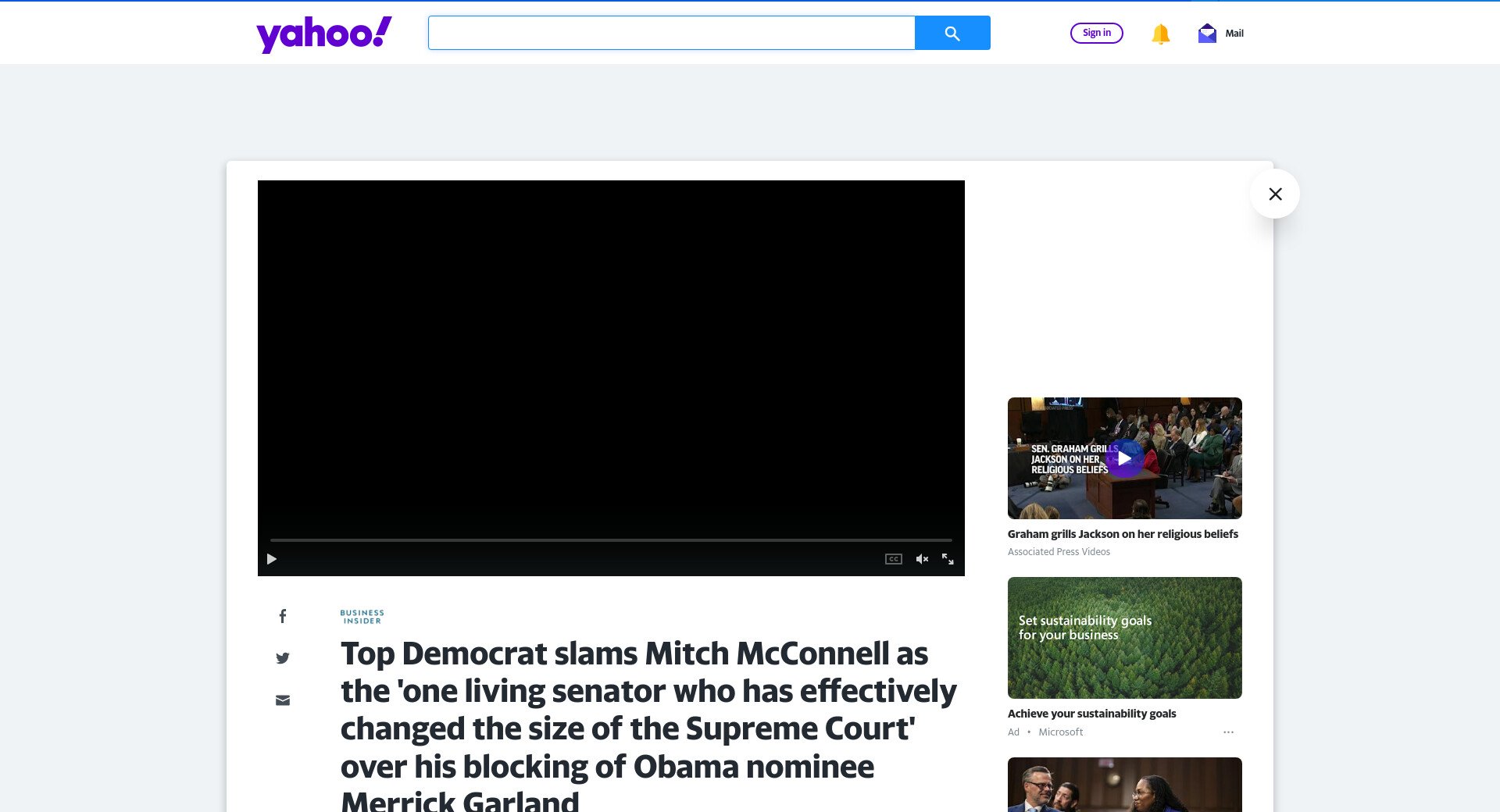The image size is (1500, 812).
Task: Share article on Facebook
Action: point(283,616)
